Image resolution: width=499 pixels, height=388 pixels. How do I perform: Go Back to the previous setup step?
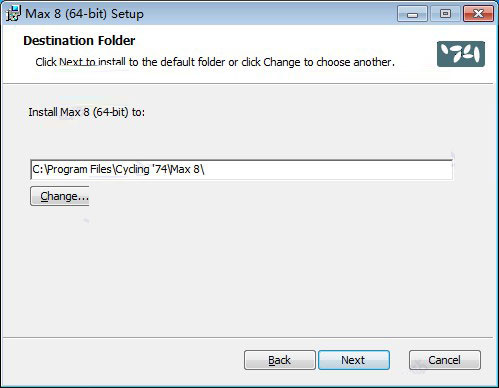click(279, 360)
